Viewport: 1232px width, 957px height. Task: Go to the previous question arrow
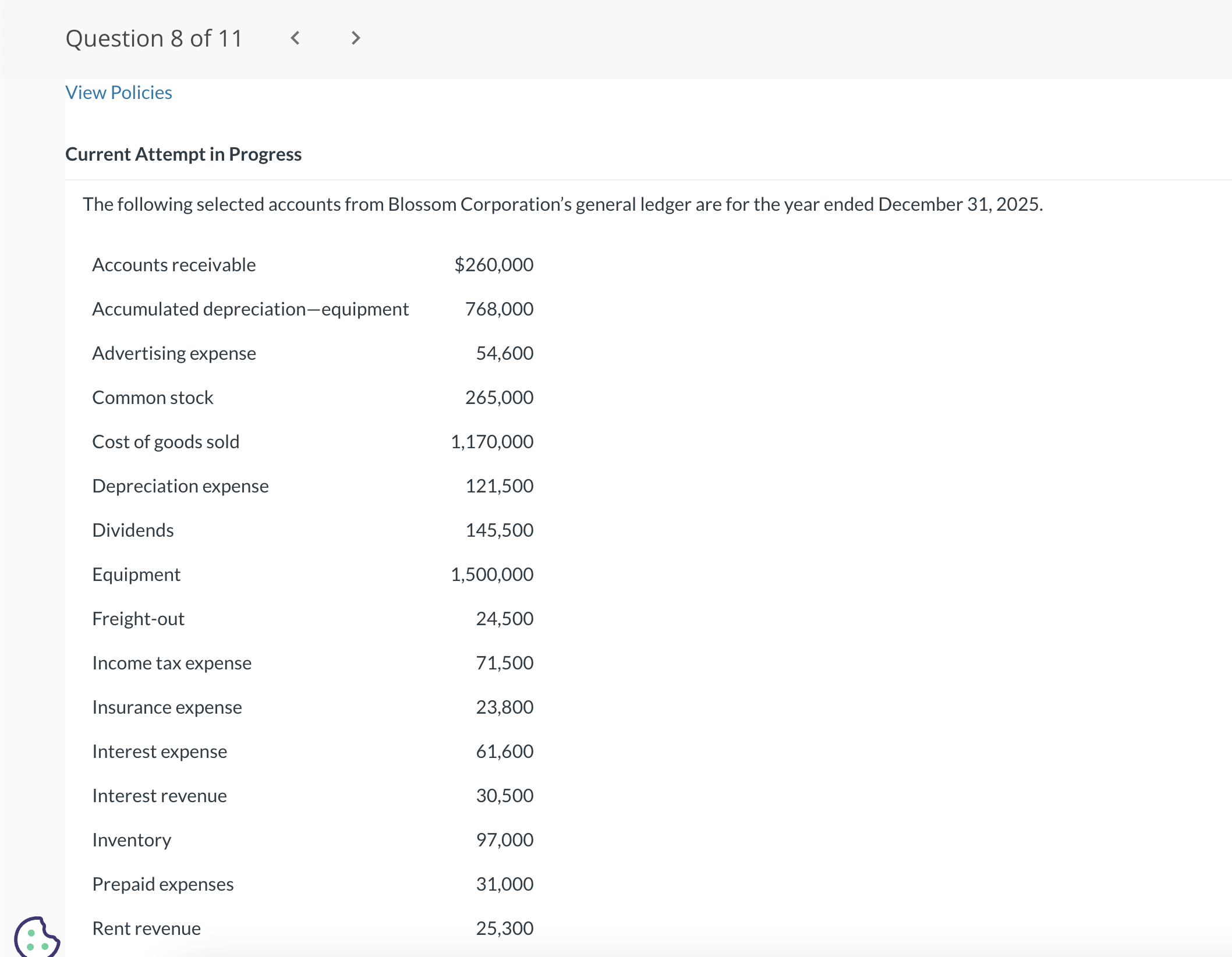point(295,38)
